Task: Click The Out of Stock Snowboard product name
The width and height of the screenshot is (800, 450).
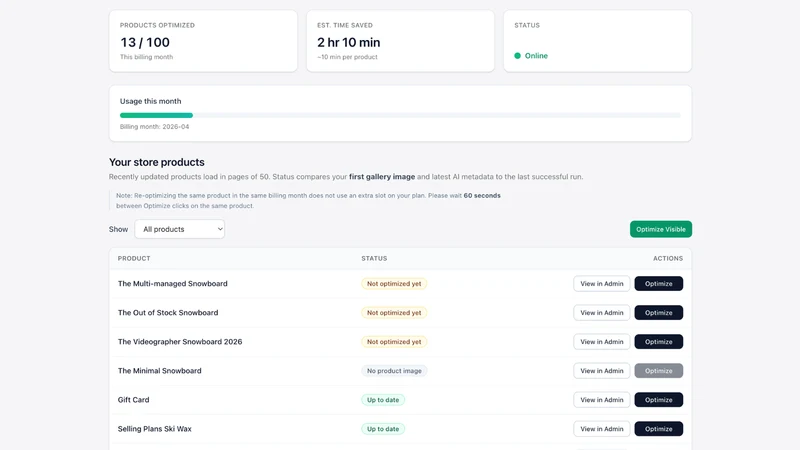Action: tap(168, 313)
